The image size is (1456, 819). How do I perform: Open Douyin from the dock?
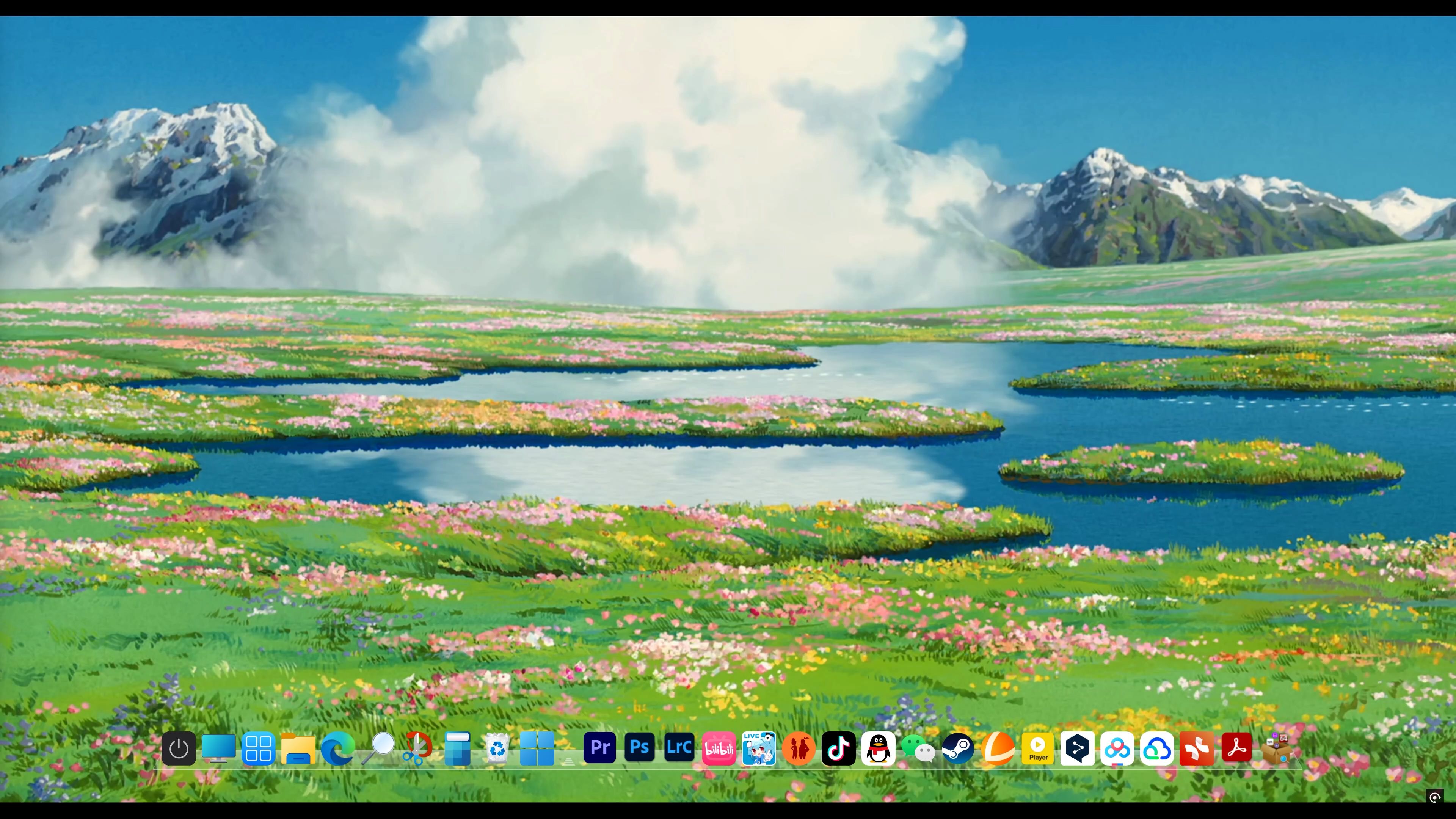point(839,748)
